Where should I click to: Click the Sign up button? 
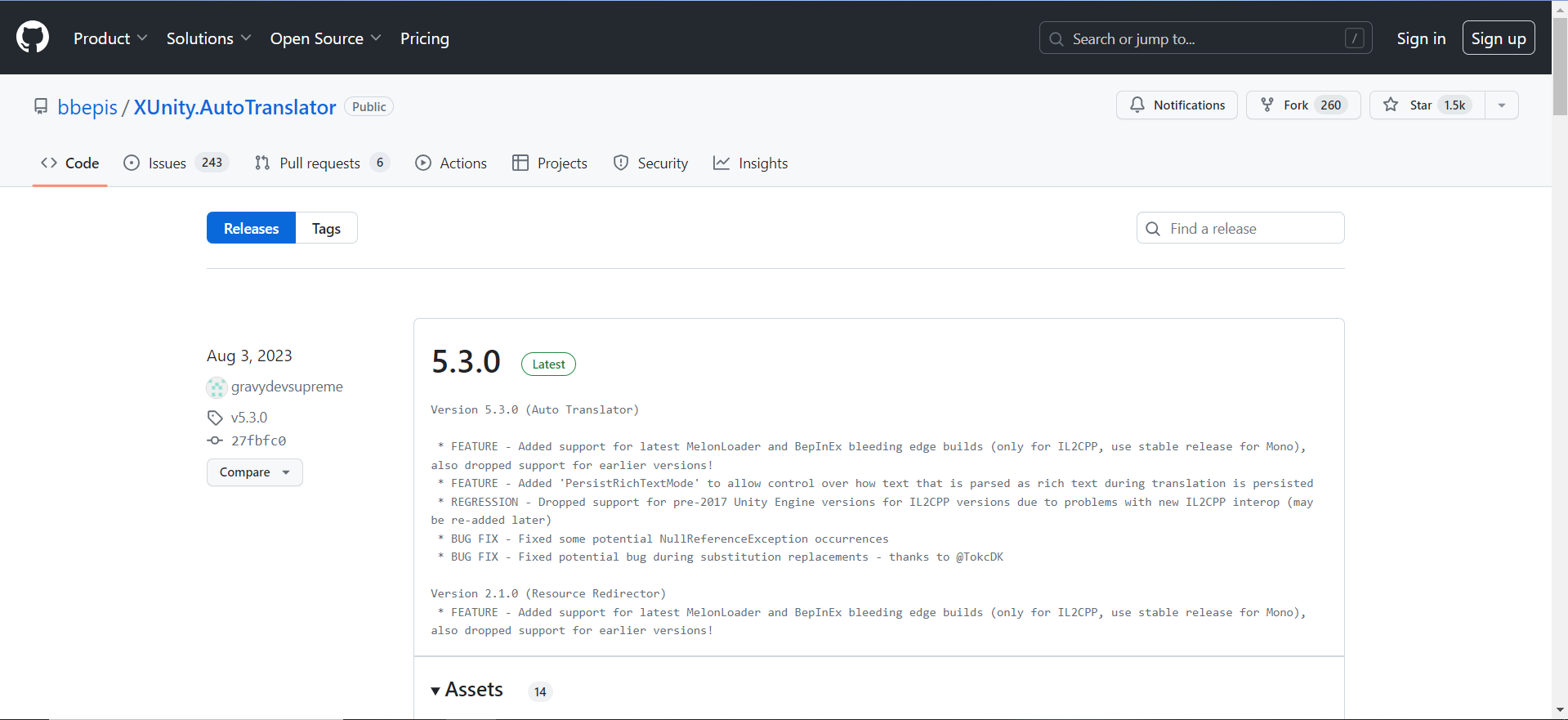point(1499,38)
